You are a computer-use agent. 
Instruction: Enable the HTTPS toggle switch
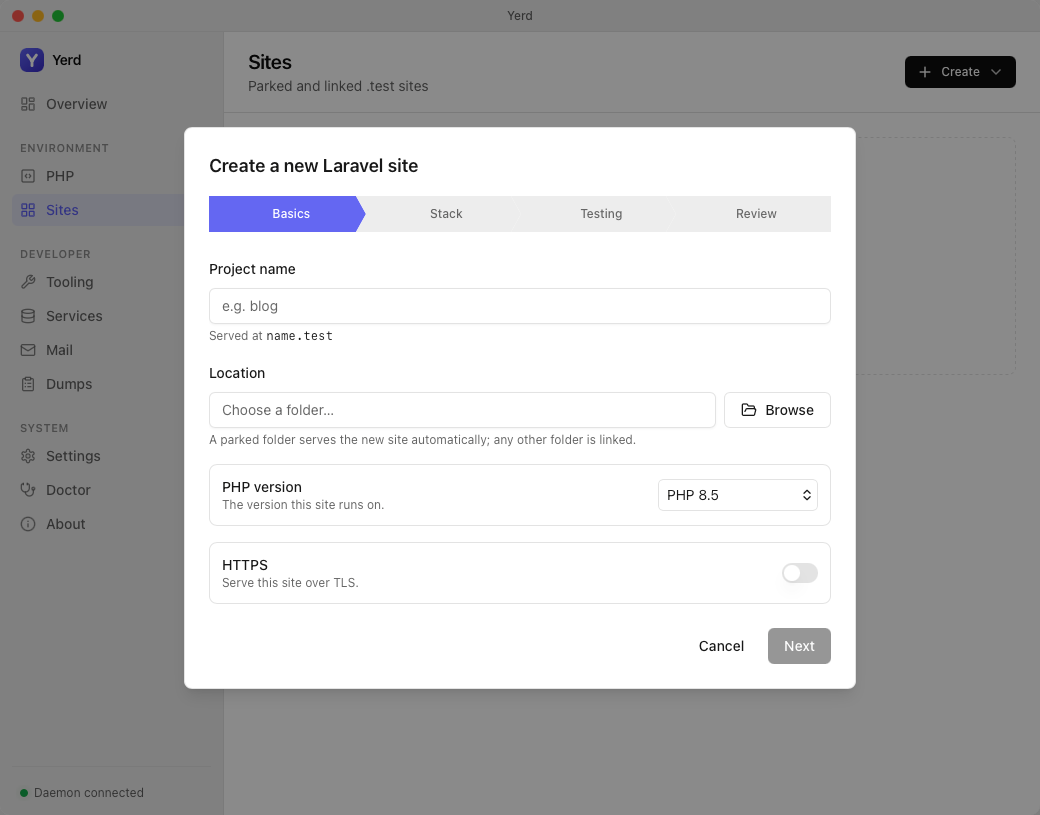click(x=799, y=573)
